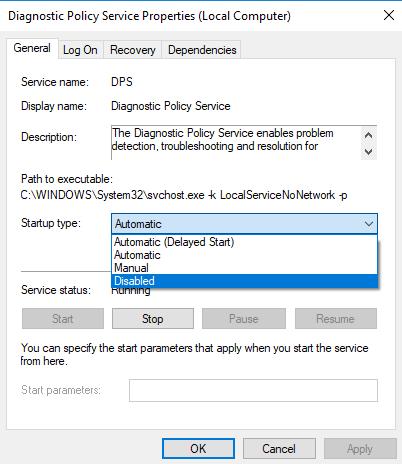The height and width of the screenshot is (464, 402).
Task: Click the disabled Start button
Action: [x=63, y=319]
